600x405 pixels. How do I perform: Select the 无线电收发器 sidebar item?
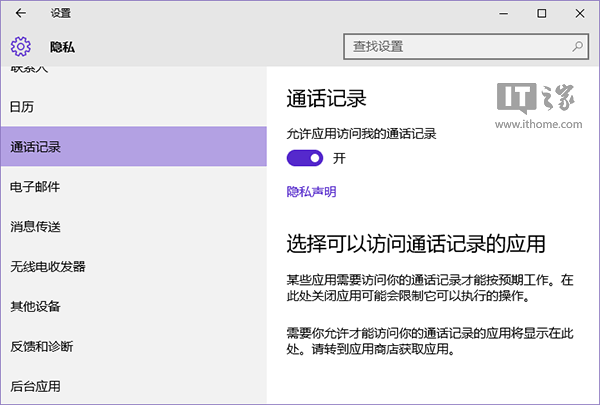pyautogui.click(x=48, y=266)
